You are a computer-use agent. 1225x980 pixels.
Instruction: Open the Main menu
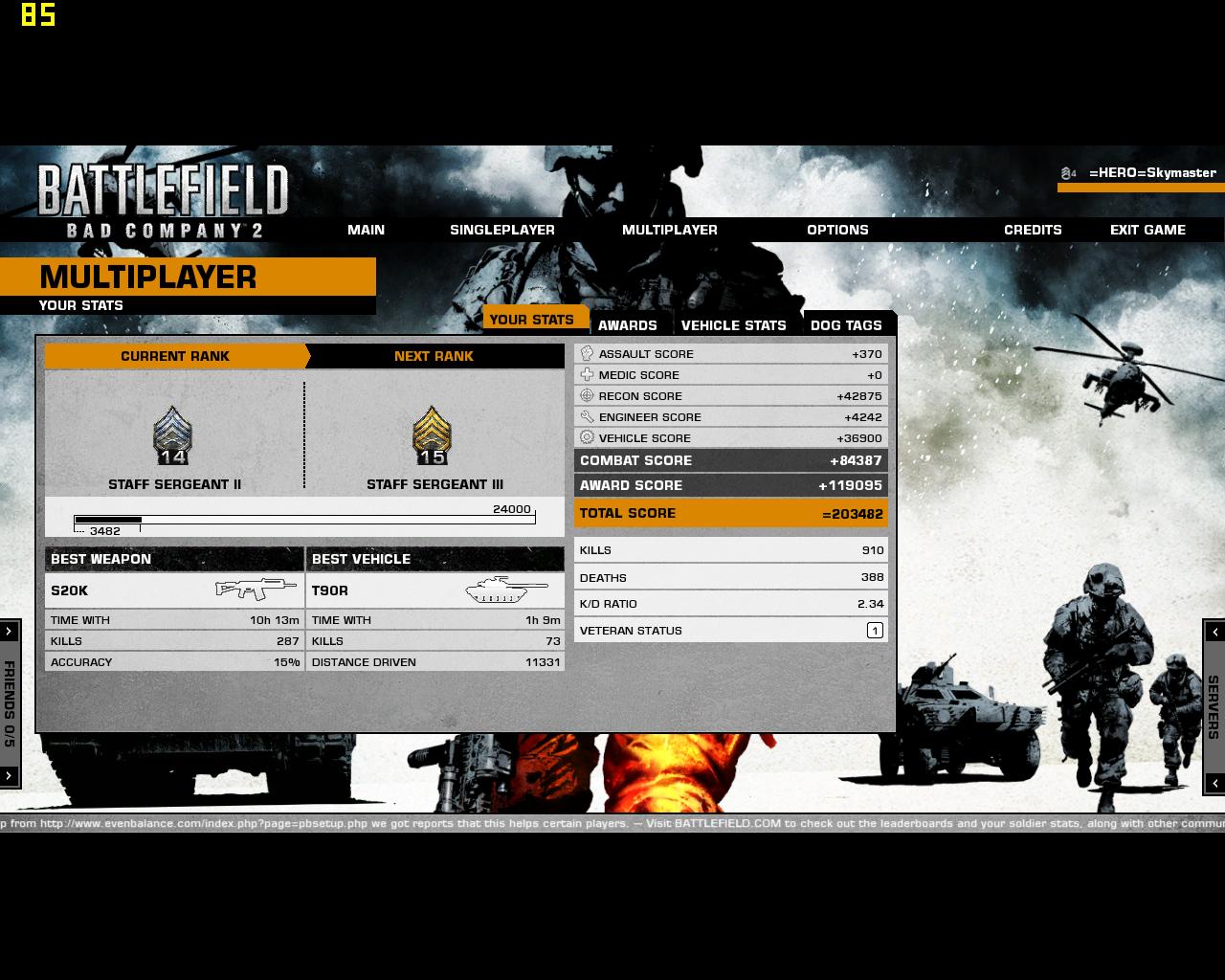367,230
